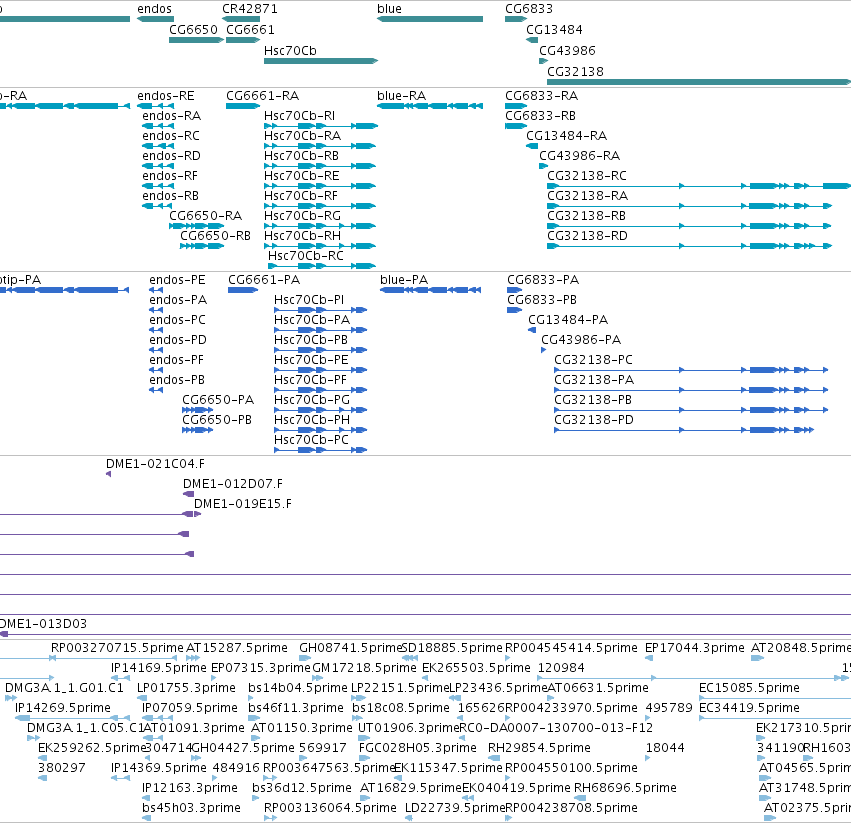Select transcript Hsc70Cb-RG
Screen dimensions: 851x823
(x=302, y=216)
